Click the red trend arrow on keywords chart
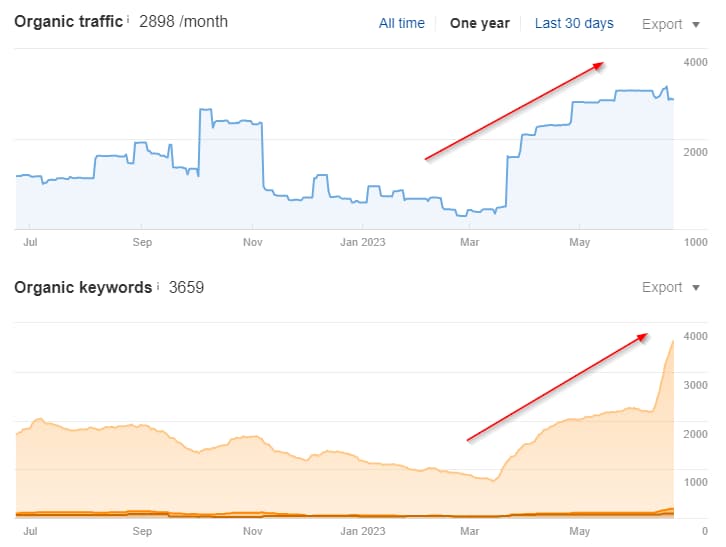 (x=556, y=387)
